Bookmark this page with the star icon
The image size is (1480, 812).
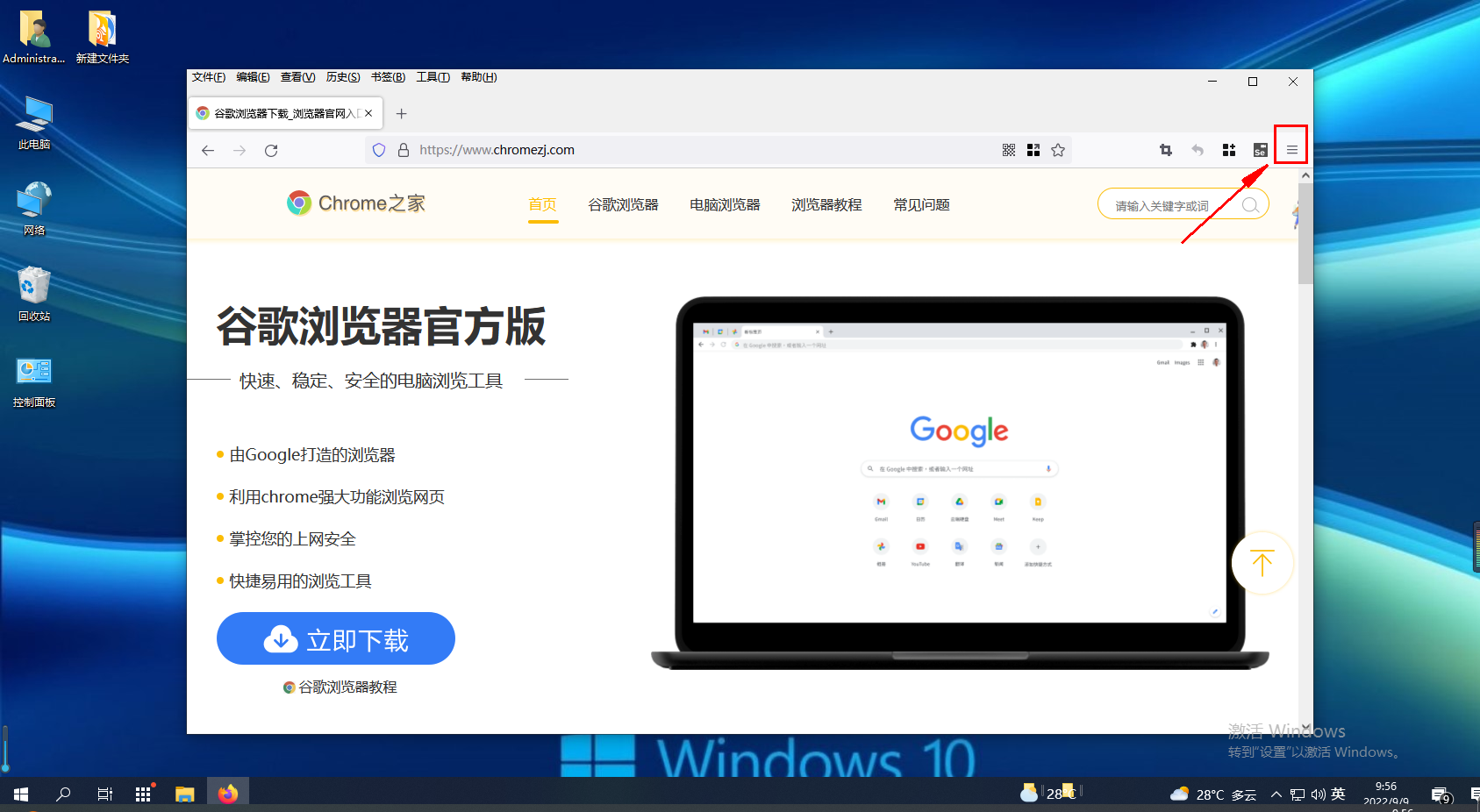(1058, 150)
